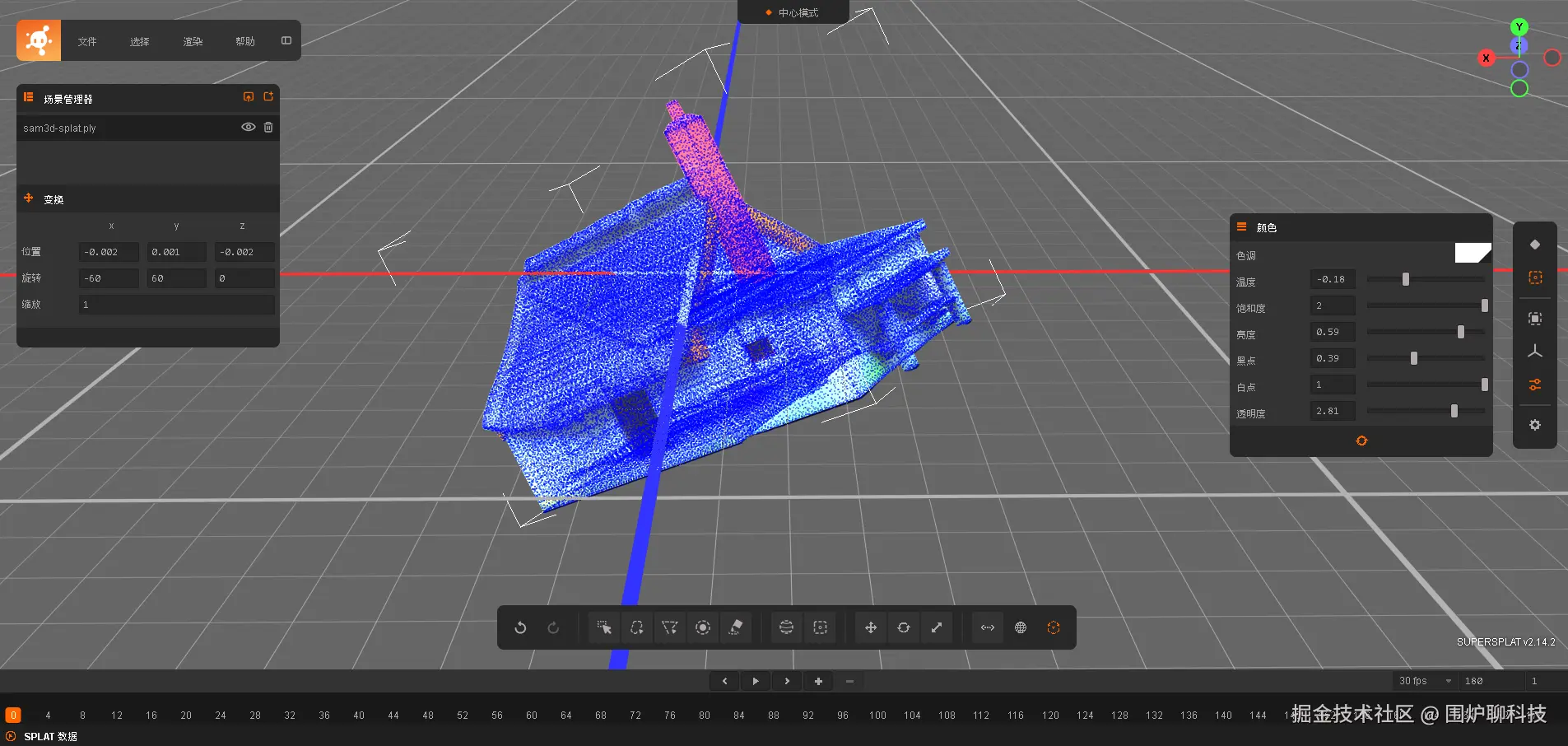Click the rotation Z field
1568x746 pixels.
(244, 278)
